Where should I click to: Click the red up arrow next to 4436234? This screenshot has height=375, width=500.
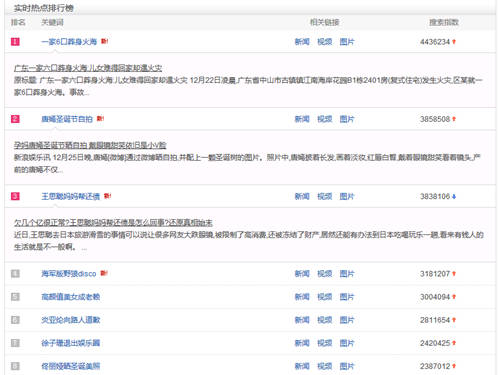[454, 42]
